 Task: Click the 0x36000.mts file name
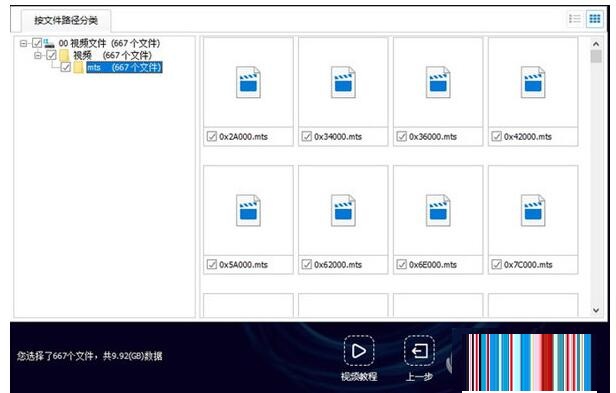tap(433, 137)
